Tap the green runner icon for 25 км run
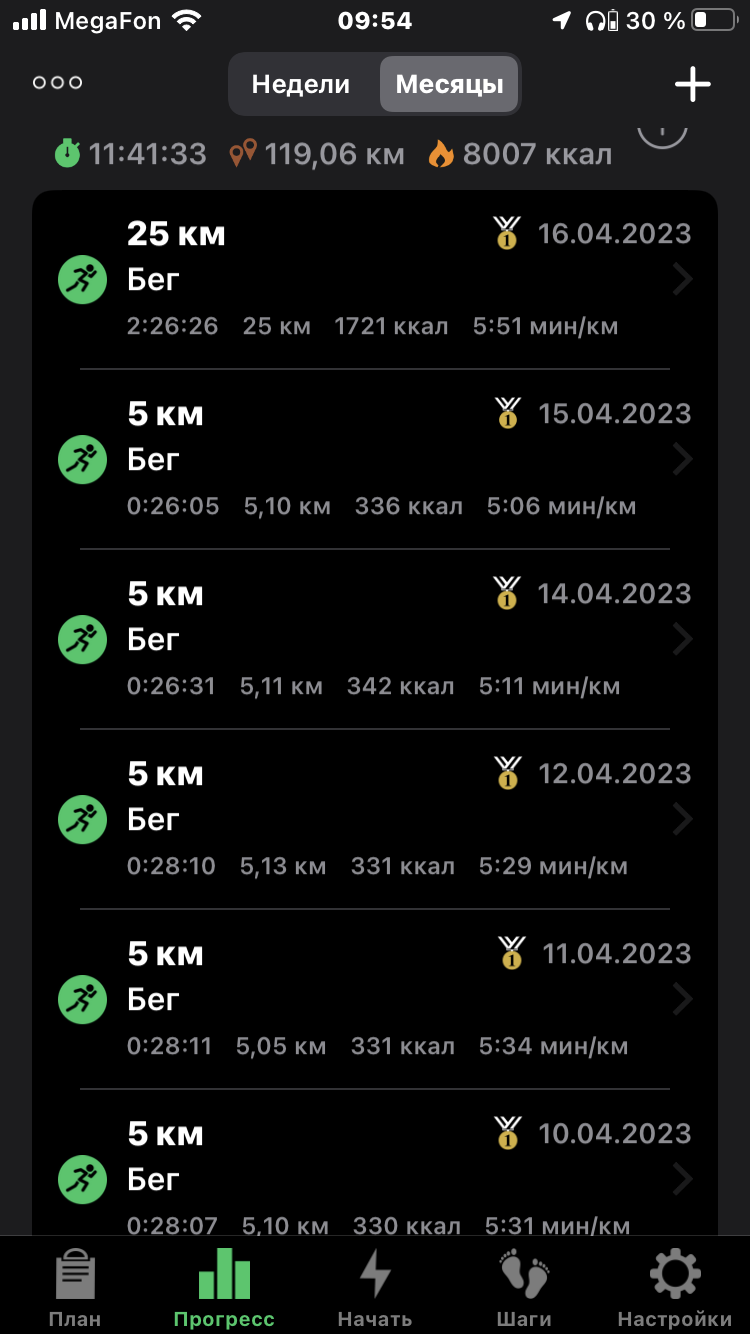Image resolution: width=750 pixels, height=1334 pixels. click(x=82, y=280)
